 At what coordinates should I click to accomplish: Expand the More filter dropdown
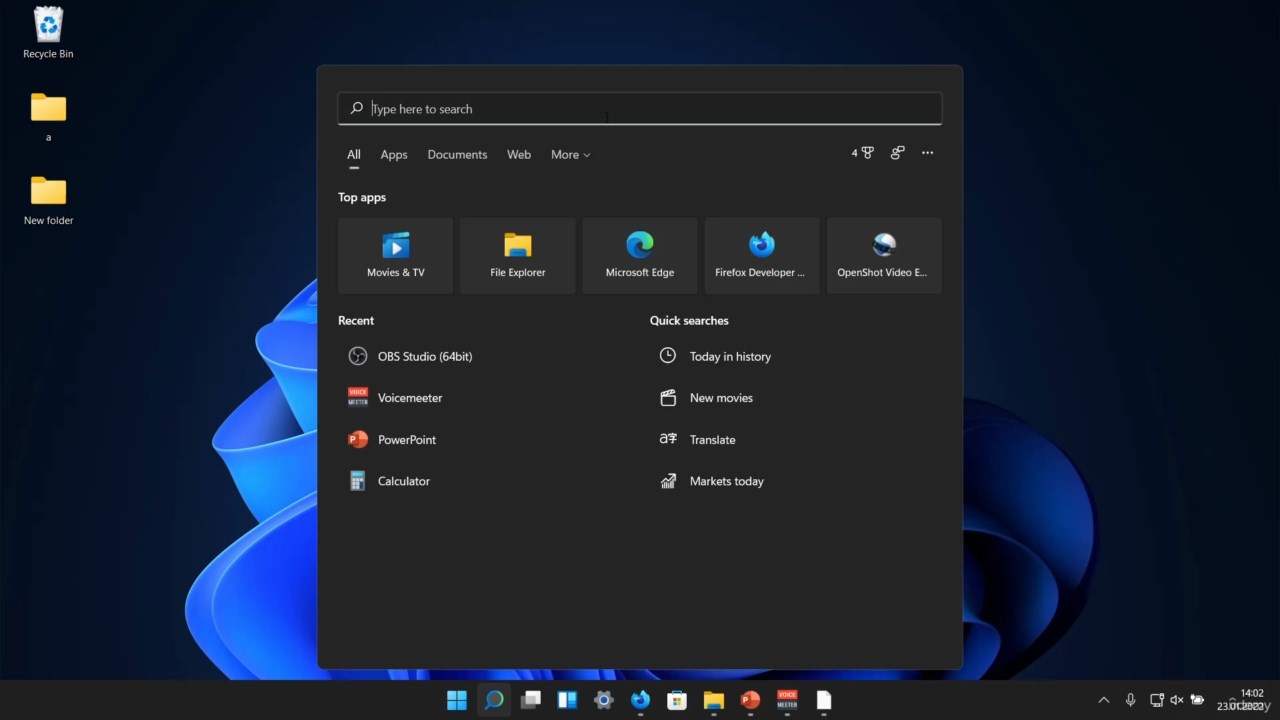click(570, 155)
